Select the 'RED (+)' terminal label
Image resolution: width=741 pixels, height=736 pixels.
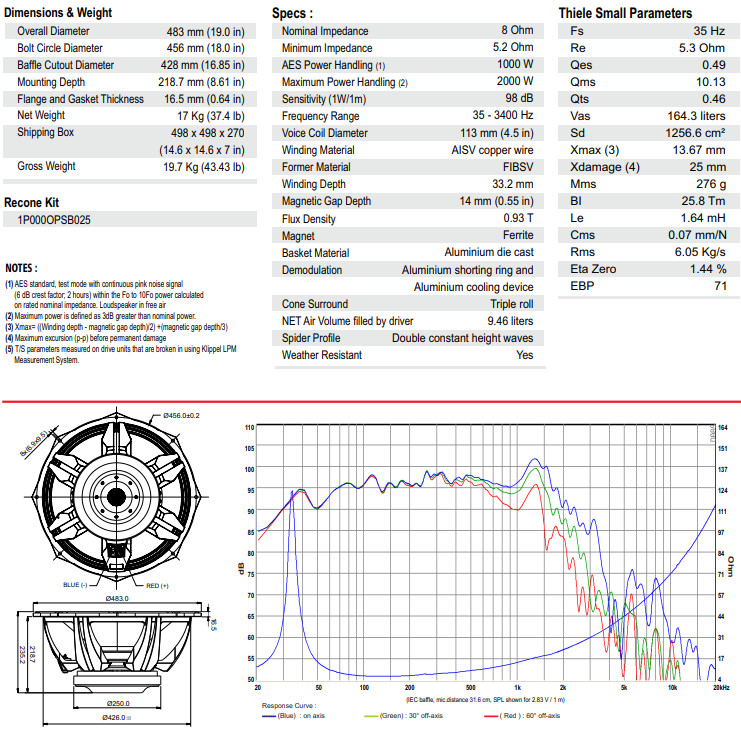point(157,586)
